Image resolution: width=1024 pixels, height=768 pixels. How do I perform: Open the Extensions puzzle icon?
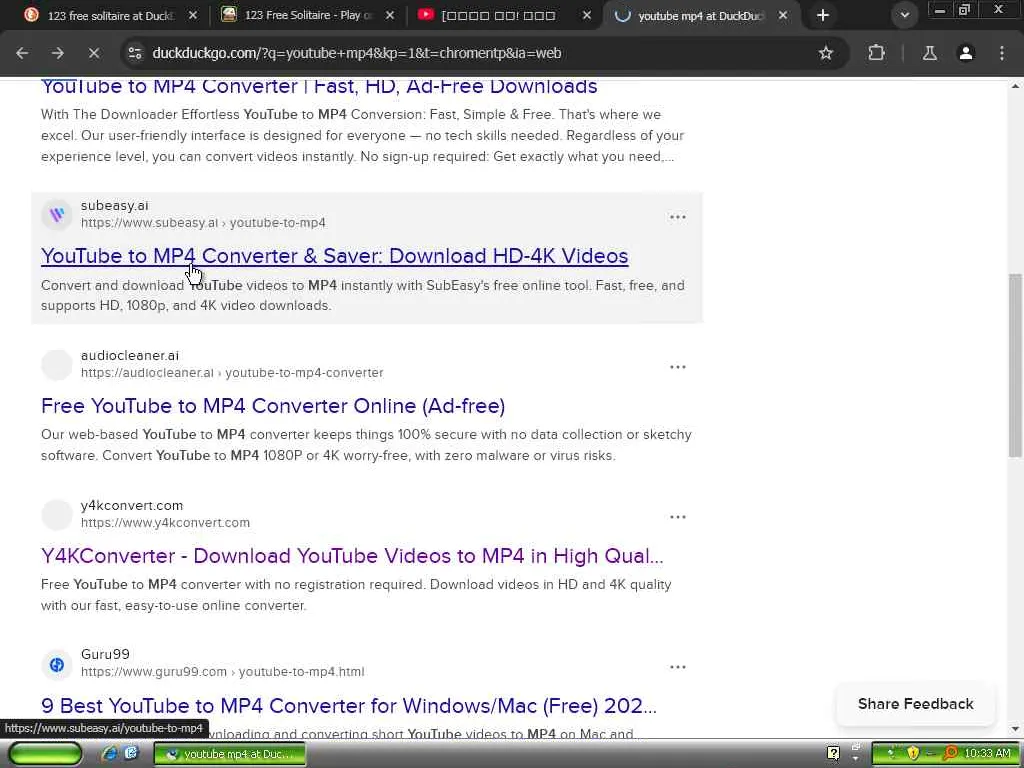(x=876, y=53)
